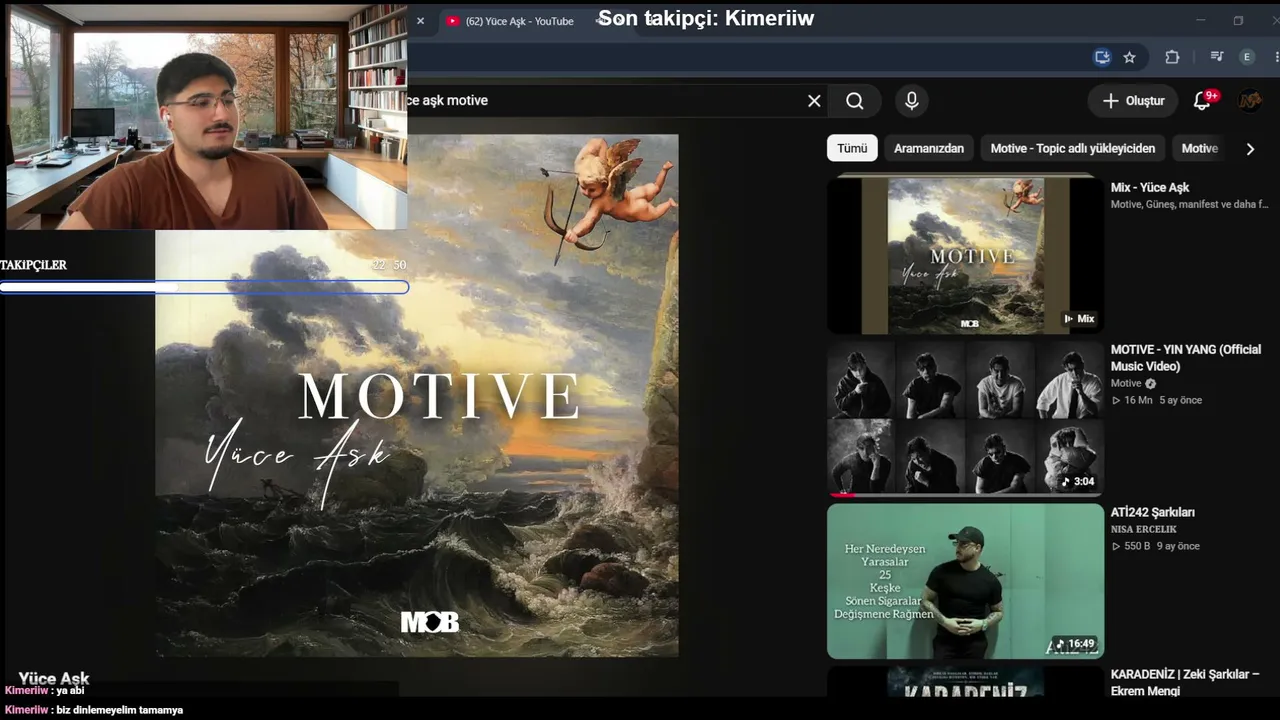Minimize the Chrome window
The width and height of the screenshot is (1280, 720).
(x=1201, y=20)
